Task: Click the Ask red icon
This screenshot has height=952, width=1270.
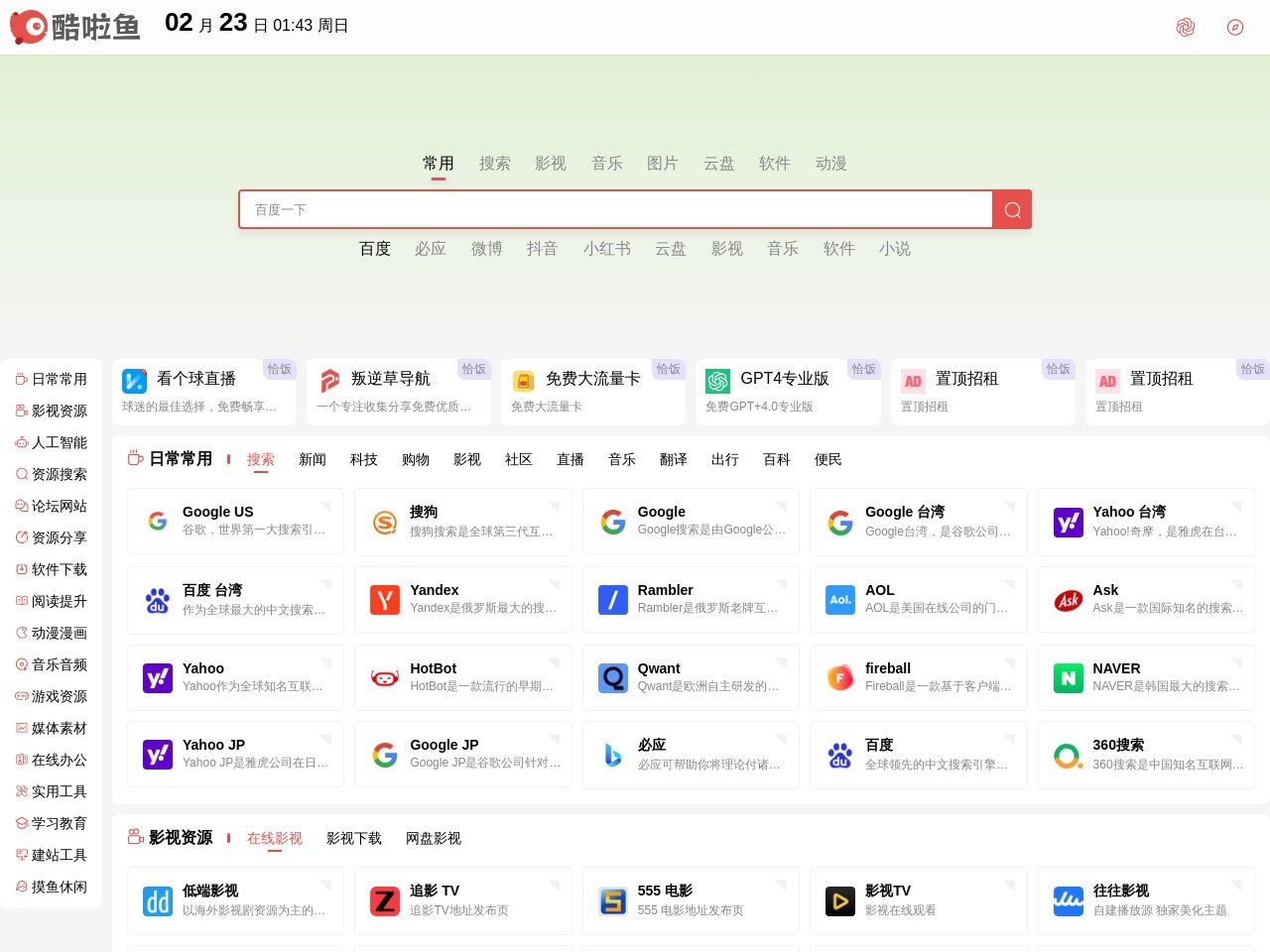Action: pyautogui.click(x=1069, y=599)
